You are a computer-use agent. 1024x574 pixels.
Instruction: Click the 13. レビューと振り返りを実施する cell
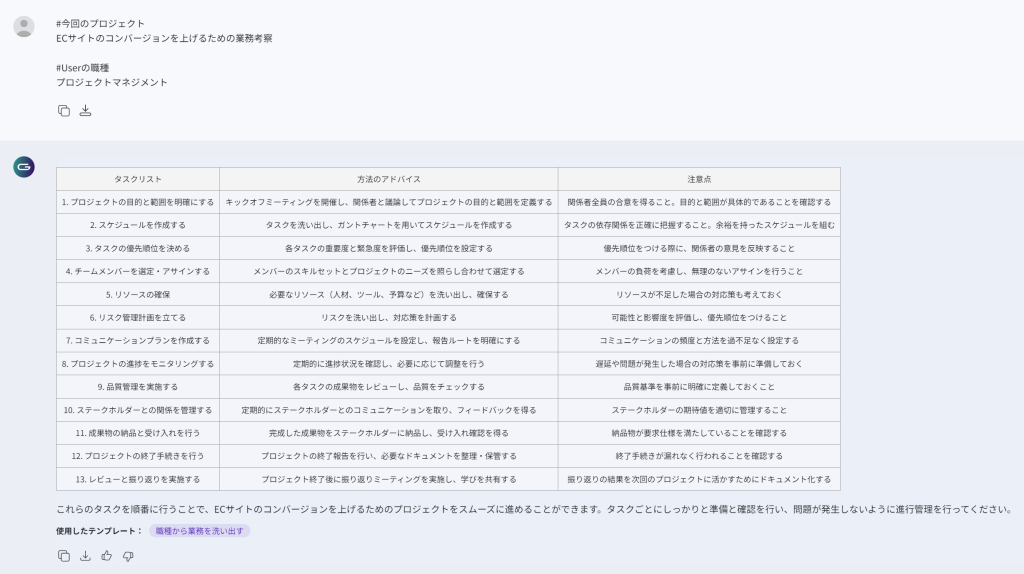[138, 480]
